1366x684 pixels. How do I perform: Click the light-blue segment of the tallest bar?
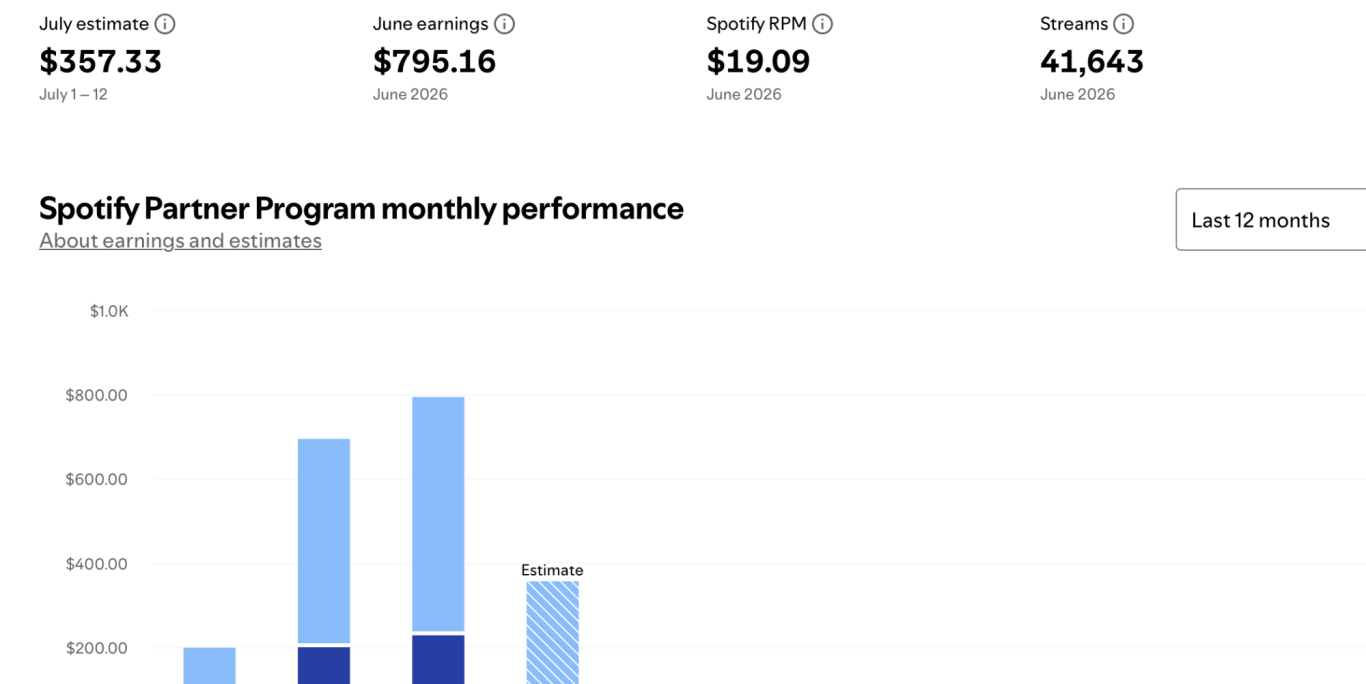[438, 514]
